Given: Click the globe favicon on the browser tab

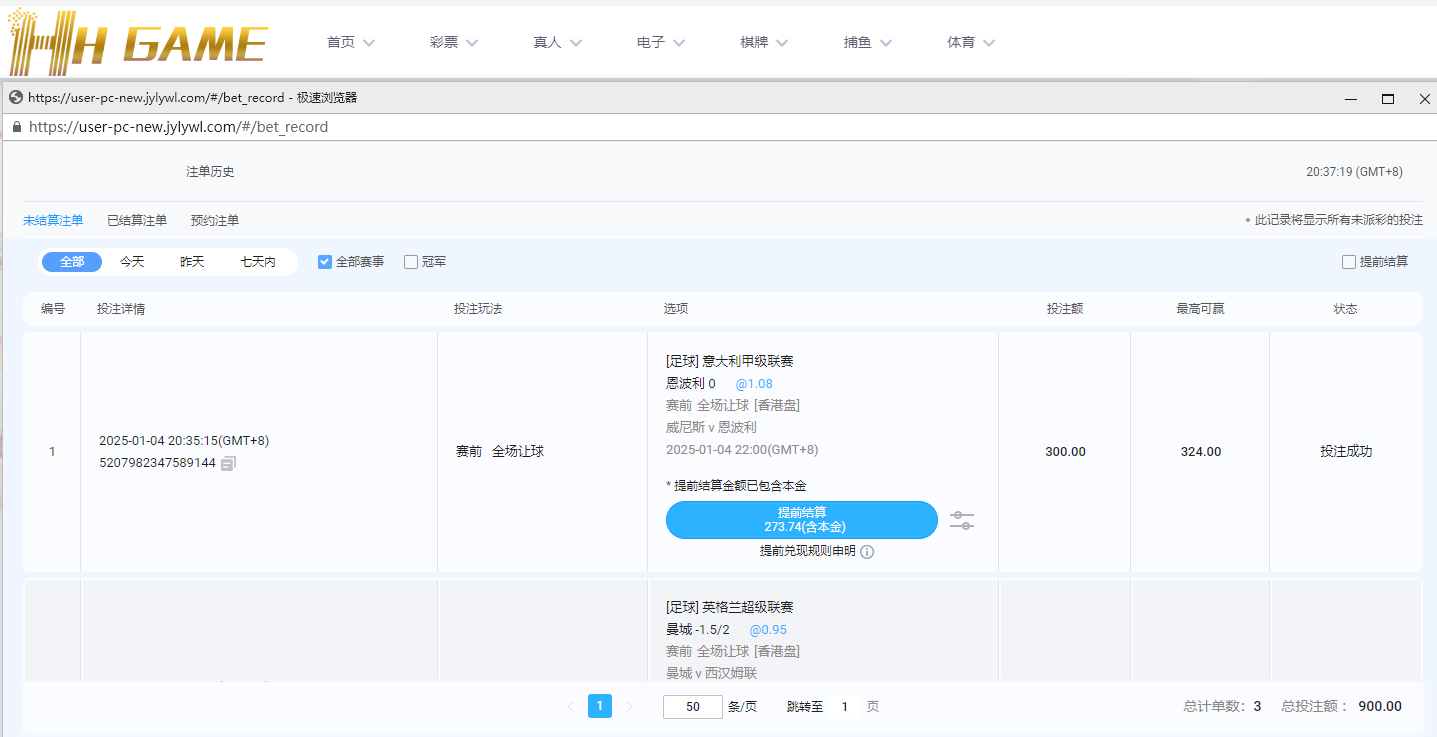Looking at the screenshot, I should [15, 98].
